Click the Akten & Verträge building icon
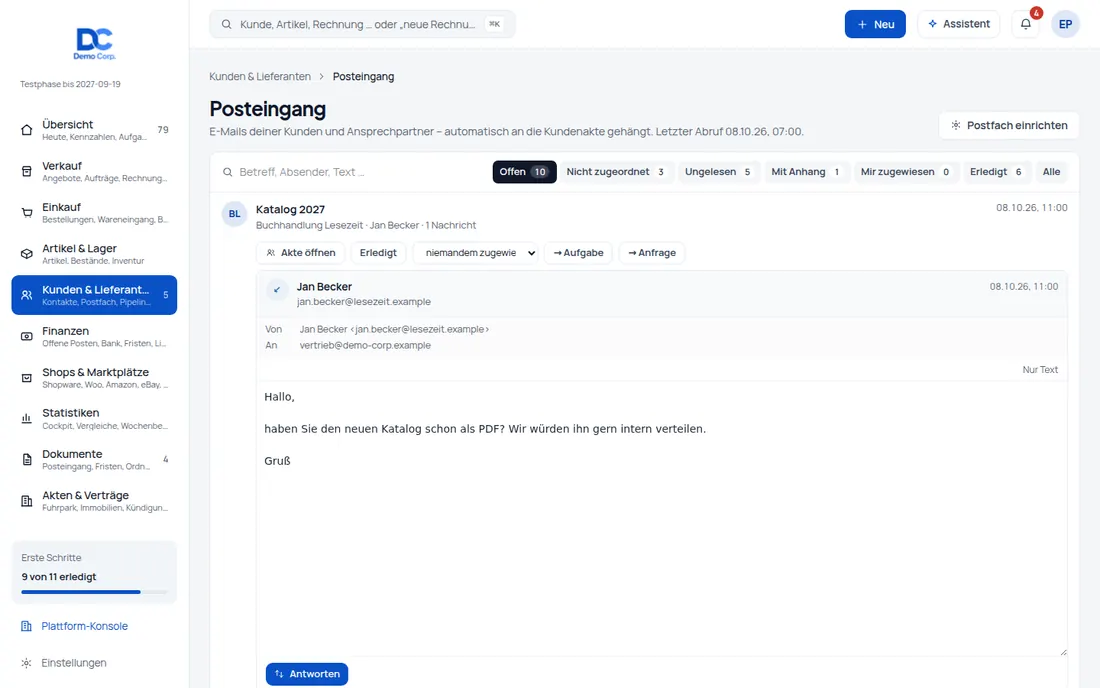Image resolution: width=1100 pixels, height=688 pixels. click(x=27, y=501)
